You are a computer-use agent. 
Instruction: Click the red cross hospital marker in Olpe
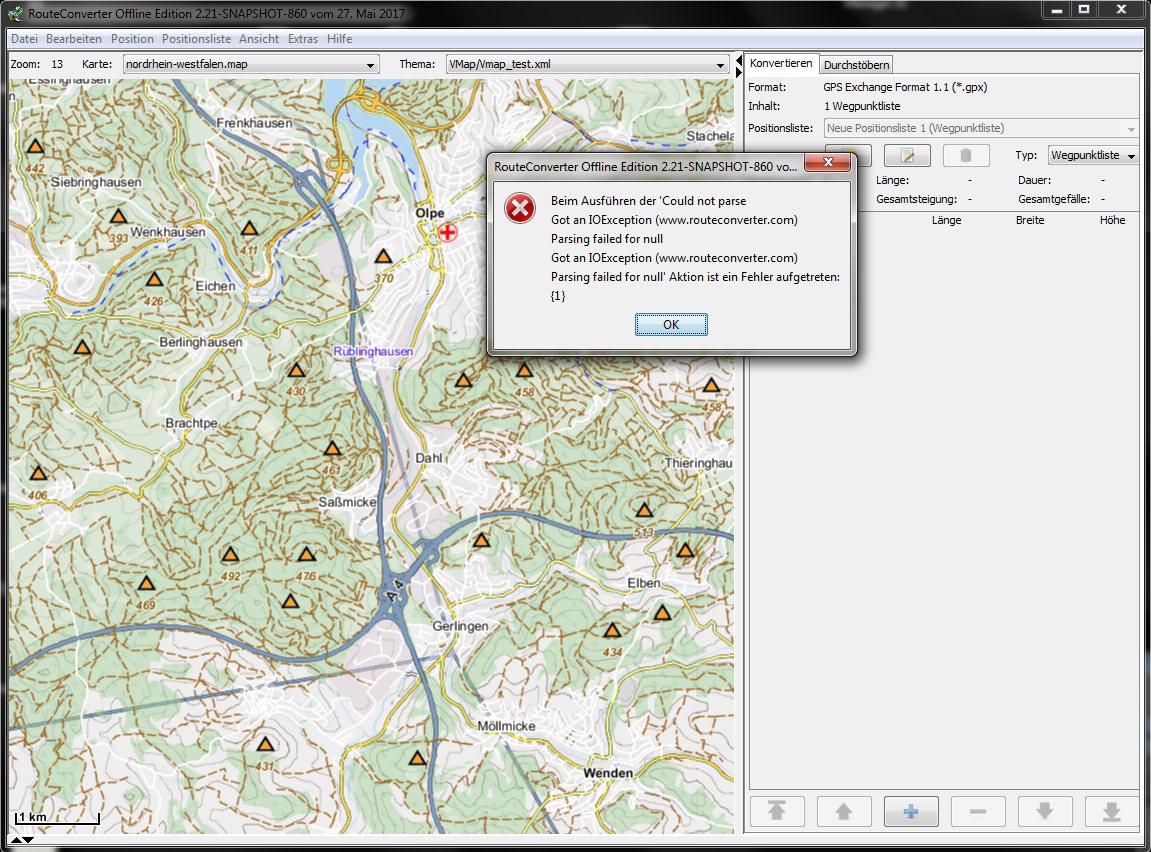point(448,233)
